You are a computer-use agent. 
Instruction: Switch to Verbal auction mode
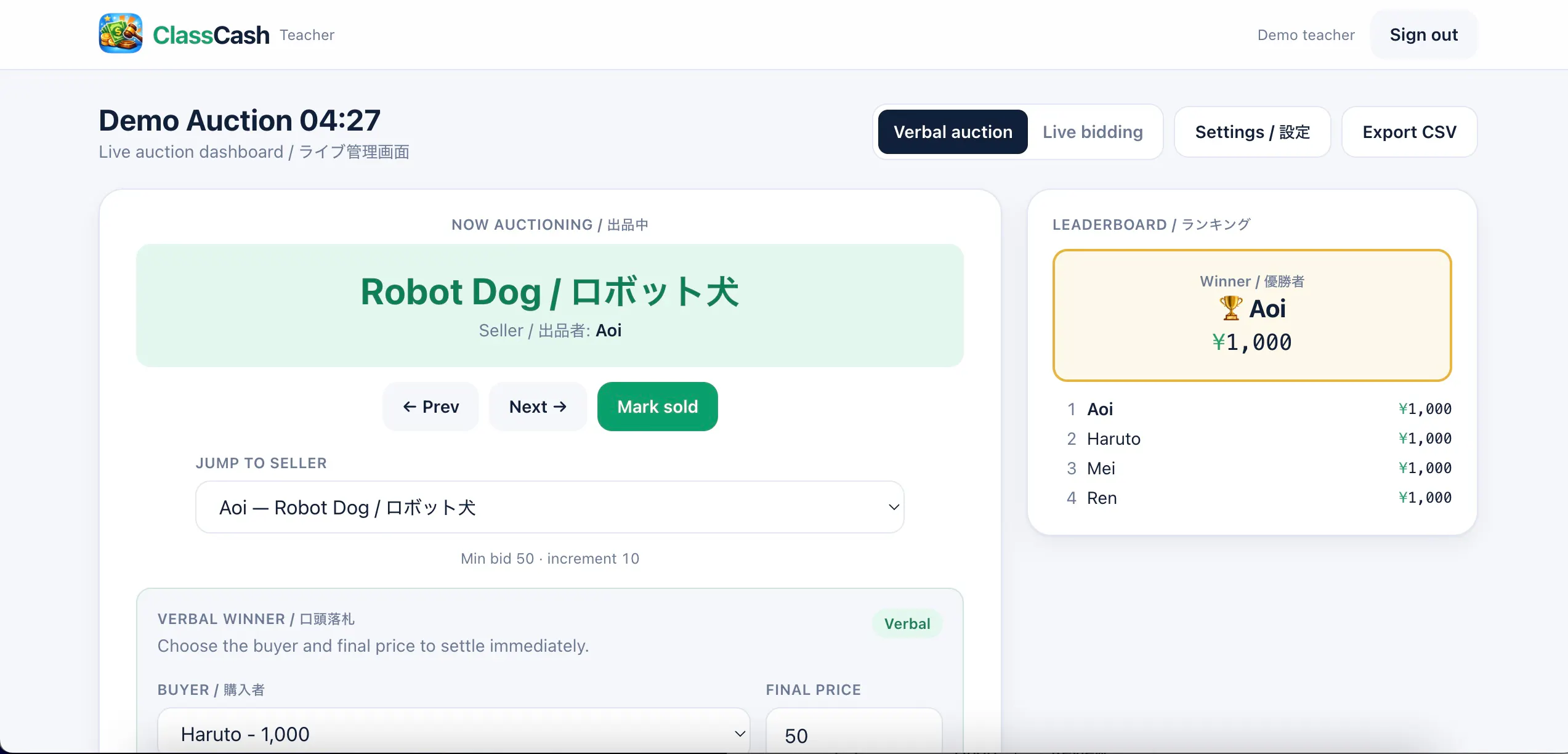[x=953, y=132]
